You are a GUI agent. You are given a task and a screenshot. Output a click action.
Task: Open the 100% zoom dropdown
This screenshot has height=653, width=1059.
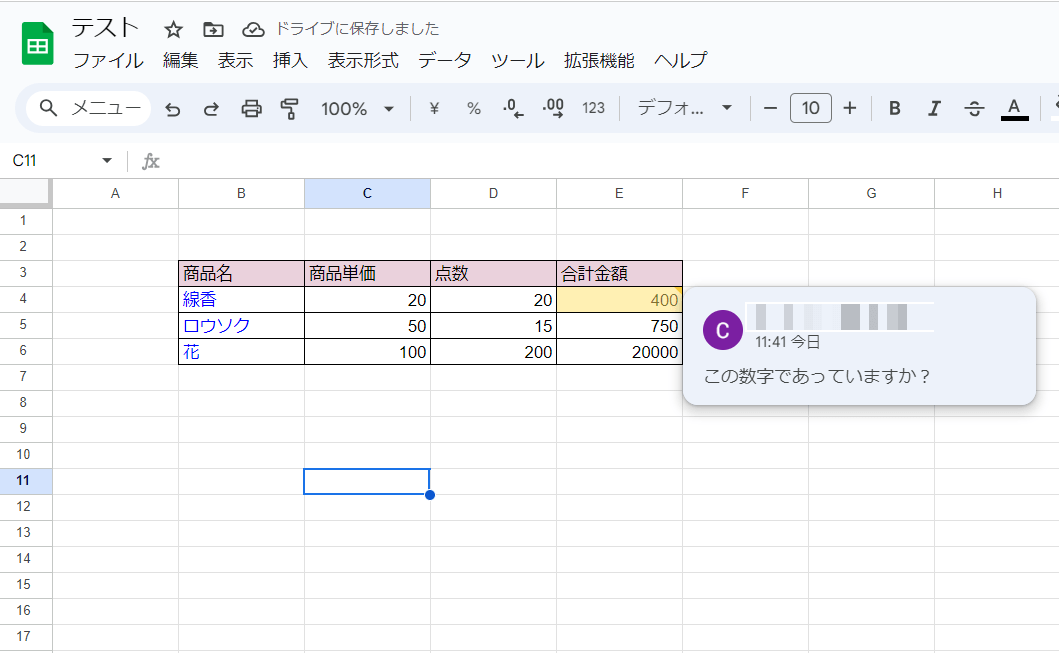(358, 109)
